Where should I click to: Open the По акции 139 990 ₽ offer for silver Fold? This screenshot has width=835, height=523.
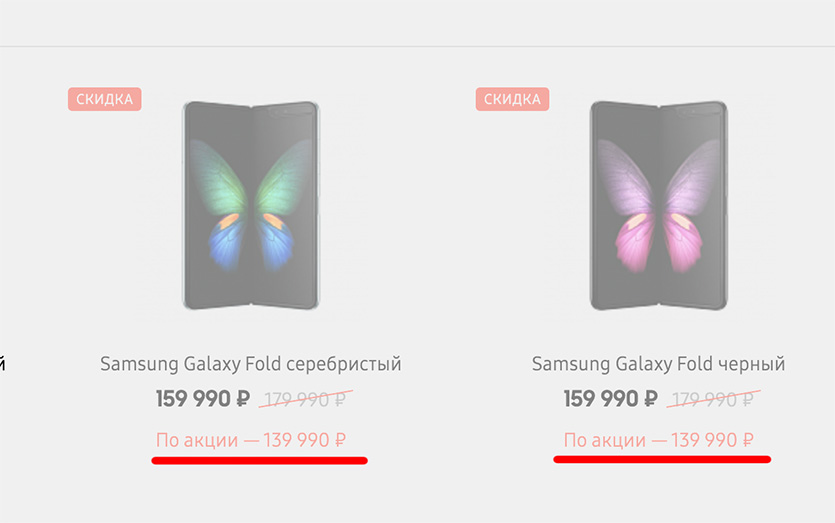[251, 440]
